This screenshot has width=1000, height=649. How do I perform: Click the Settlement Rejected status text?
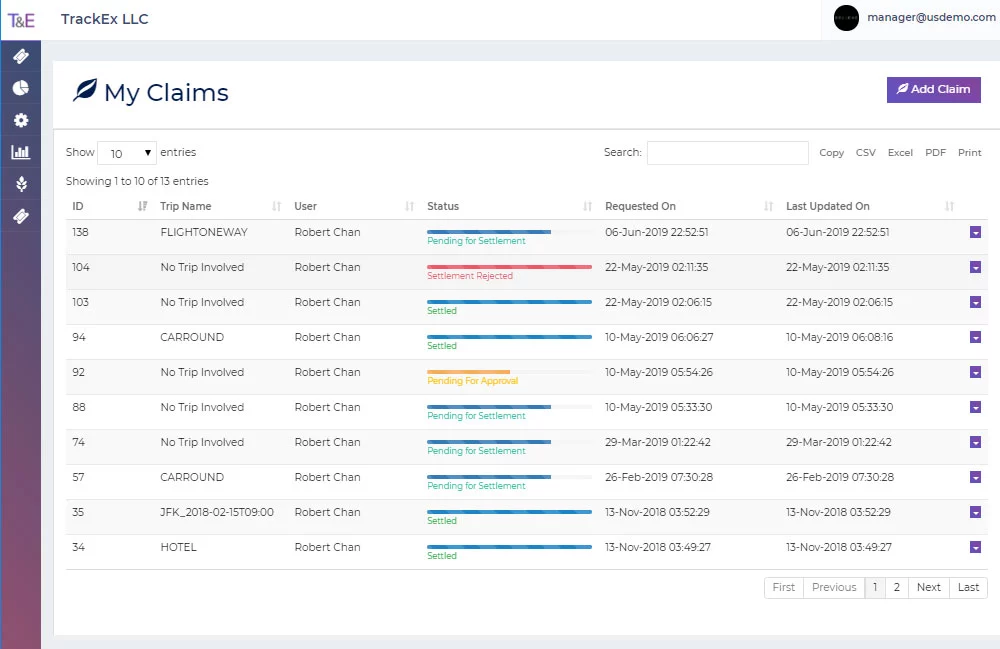[470, 276]
